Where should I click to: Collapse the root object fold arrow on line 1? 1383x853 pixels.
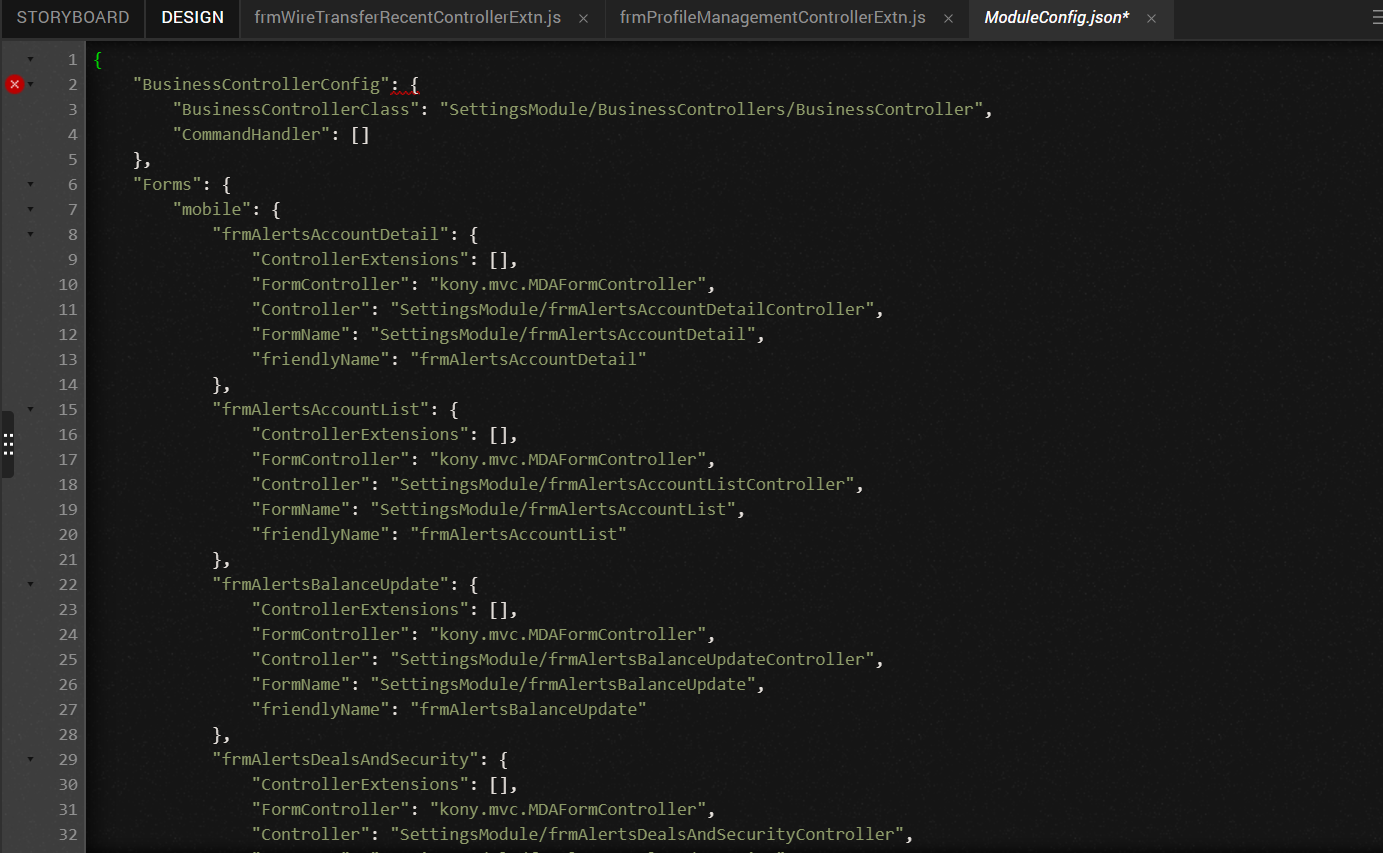(x=31, y=60)
